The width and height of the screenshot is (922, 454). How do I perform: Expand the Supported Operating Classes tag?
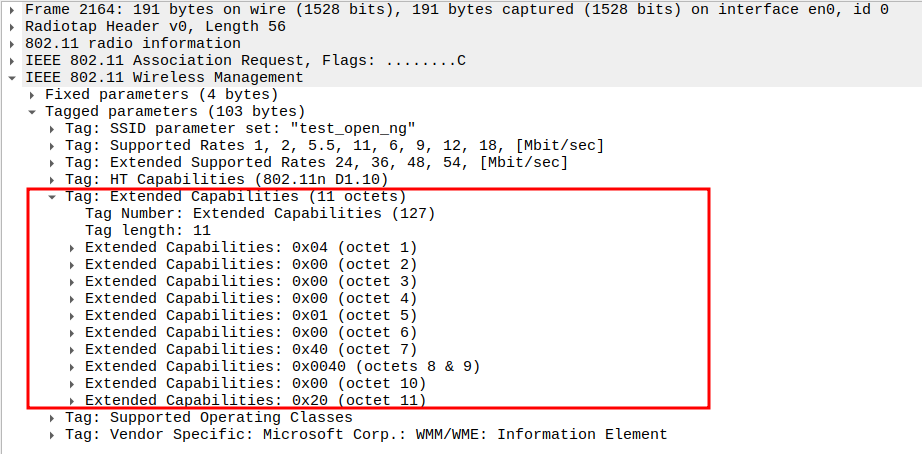53,418
